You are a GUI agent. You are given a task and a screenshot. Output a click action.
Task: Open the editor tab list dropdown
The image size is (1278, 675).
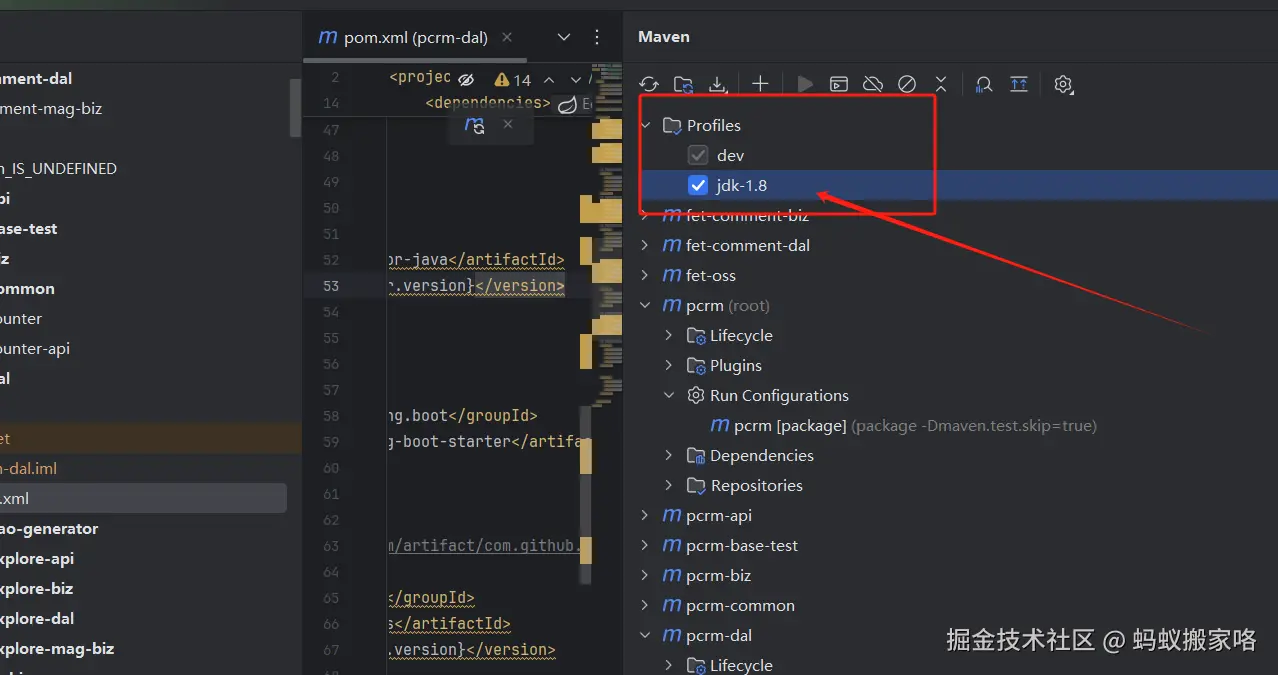pos(564,37)
